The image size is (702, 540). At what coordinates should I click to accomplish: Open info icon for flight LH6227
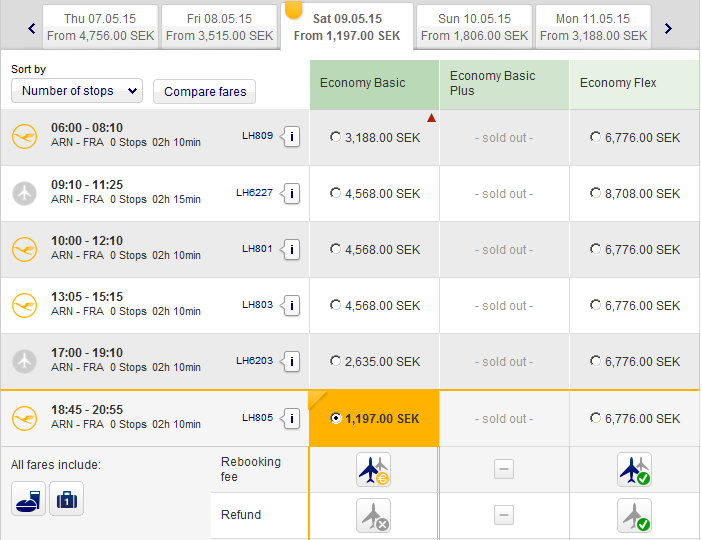291,193
